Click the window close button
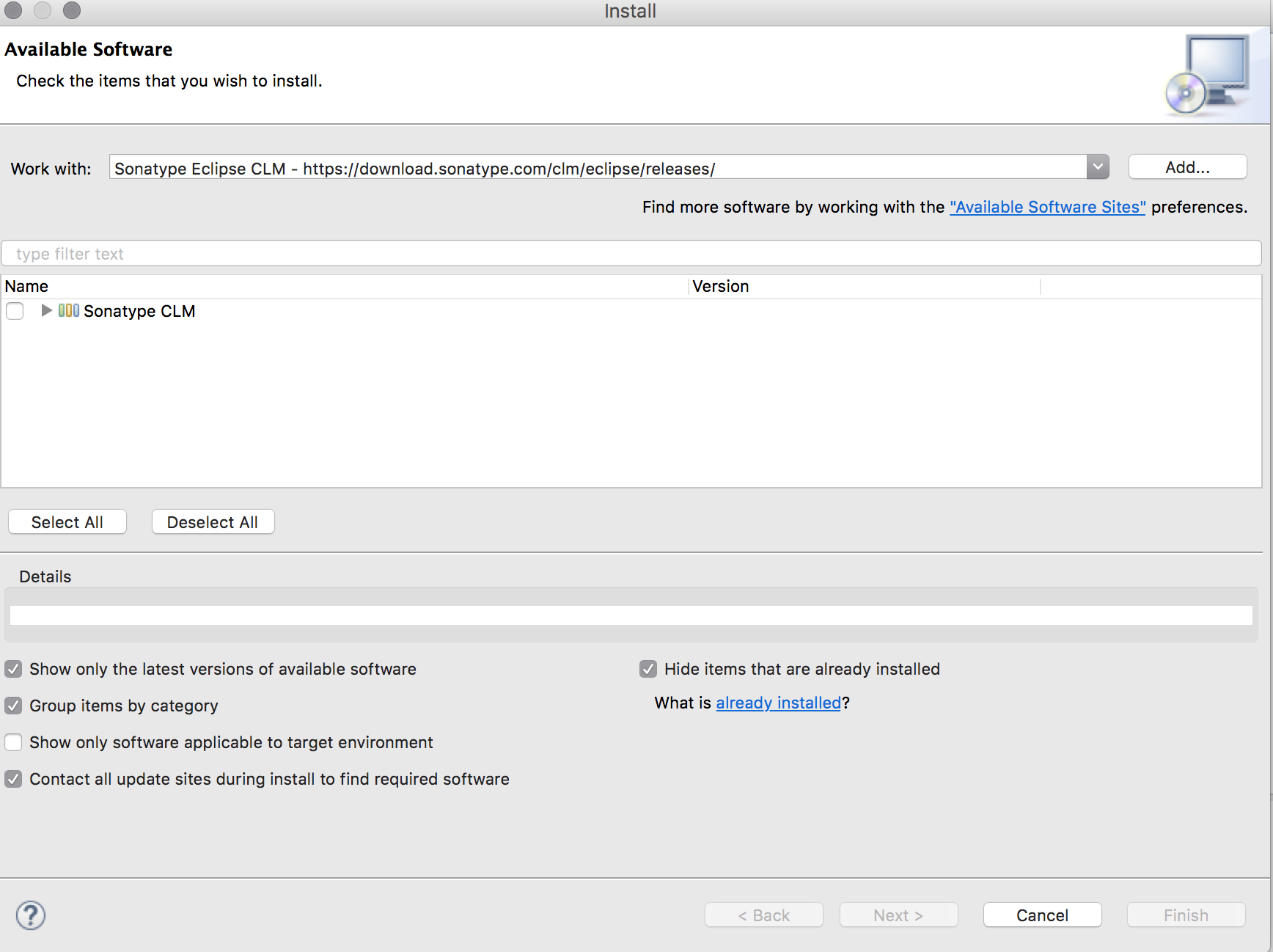Screen dimensions: 1273x952 pyautogui.click(x=13, y=10)
